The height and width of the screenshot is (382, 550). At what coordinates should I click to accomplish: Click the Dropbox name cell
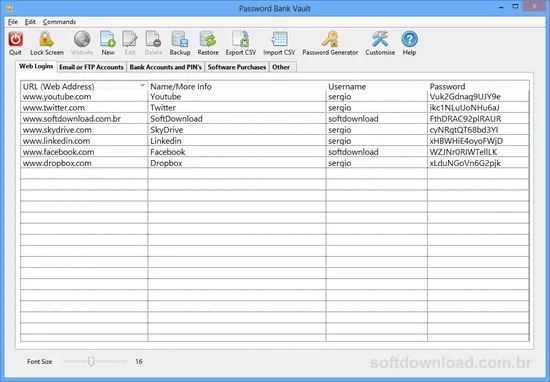pyautogui.click(x=237, y=163)
